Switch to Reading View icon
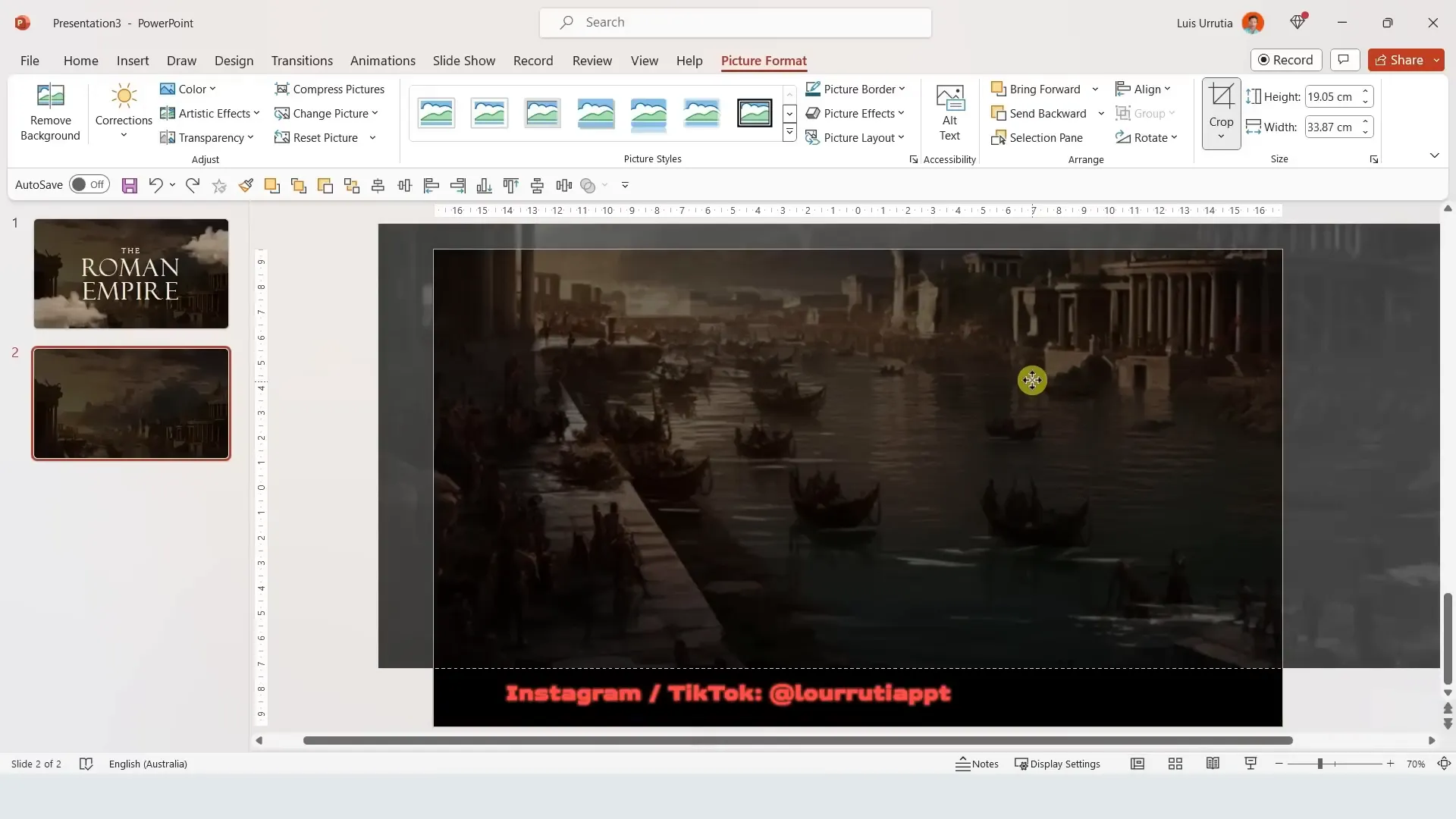Image resolution: width=1456 pixels, height=819 pixels. [1213, 764]
